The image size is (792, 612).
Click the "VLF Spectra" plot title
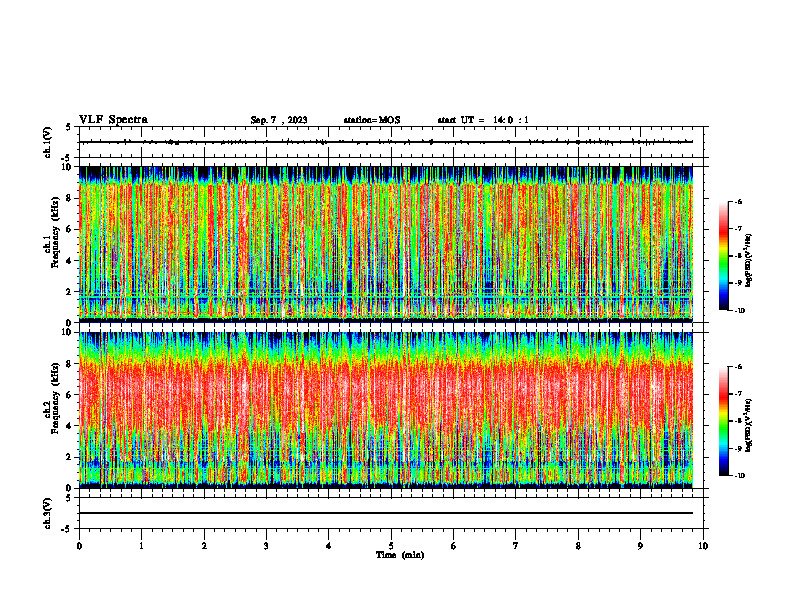pyautogui.click(x=113, y=120)
